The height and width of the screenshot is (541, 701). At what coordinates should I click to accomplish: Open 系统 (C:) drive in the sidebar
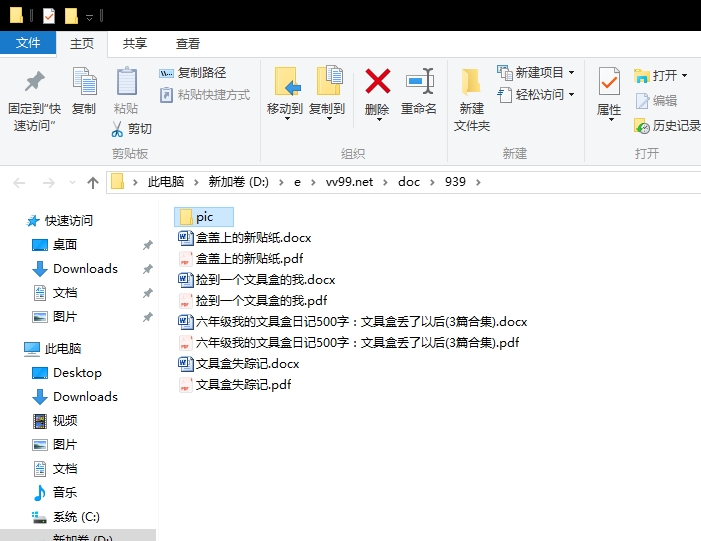point(66,517)
